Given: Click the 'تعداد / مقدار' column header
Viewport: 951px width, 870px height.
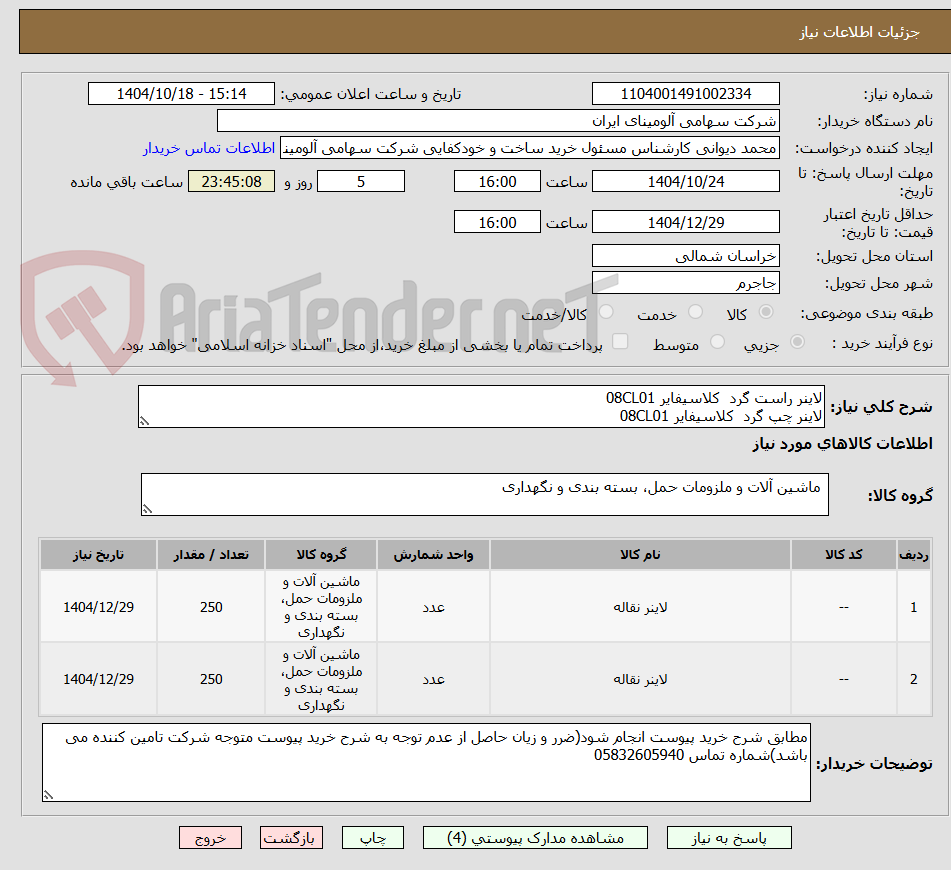Looking at the screenshot, I should pyautogui.click(x=211, y=555).
